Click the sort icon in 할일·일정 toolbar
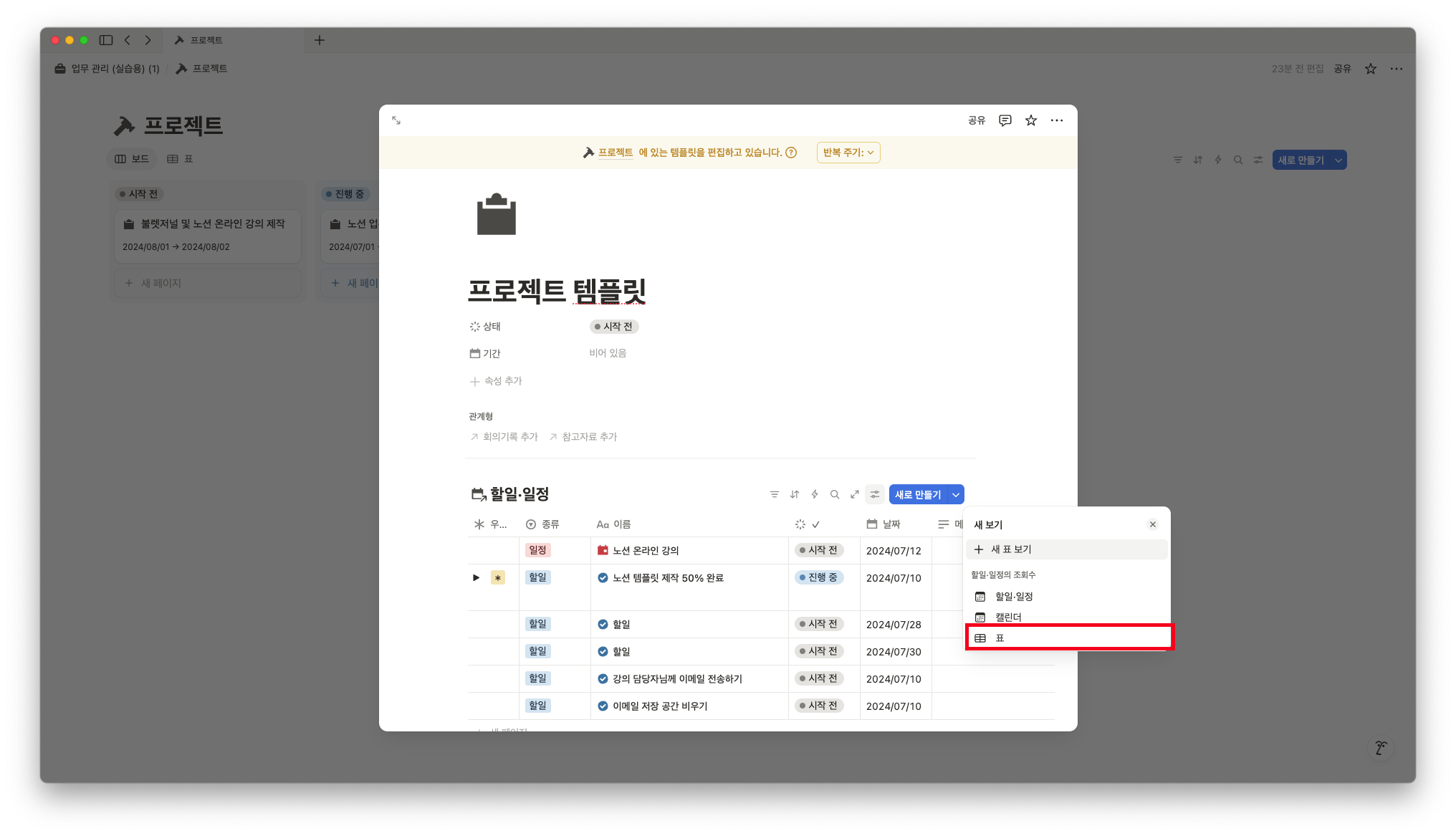 794,494
